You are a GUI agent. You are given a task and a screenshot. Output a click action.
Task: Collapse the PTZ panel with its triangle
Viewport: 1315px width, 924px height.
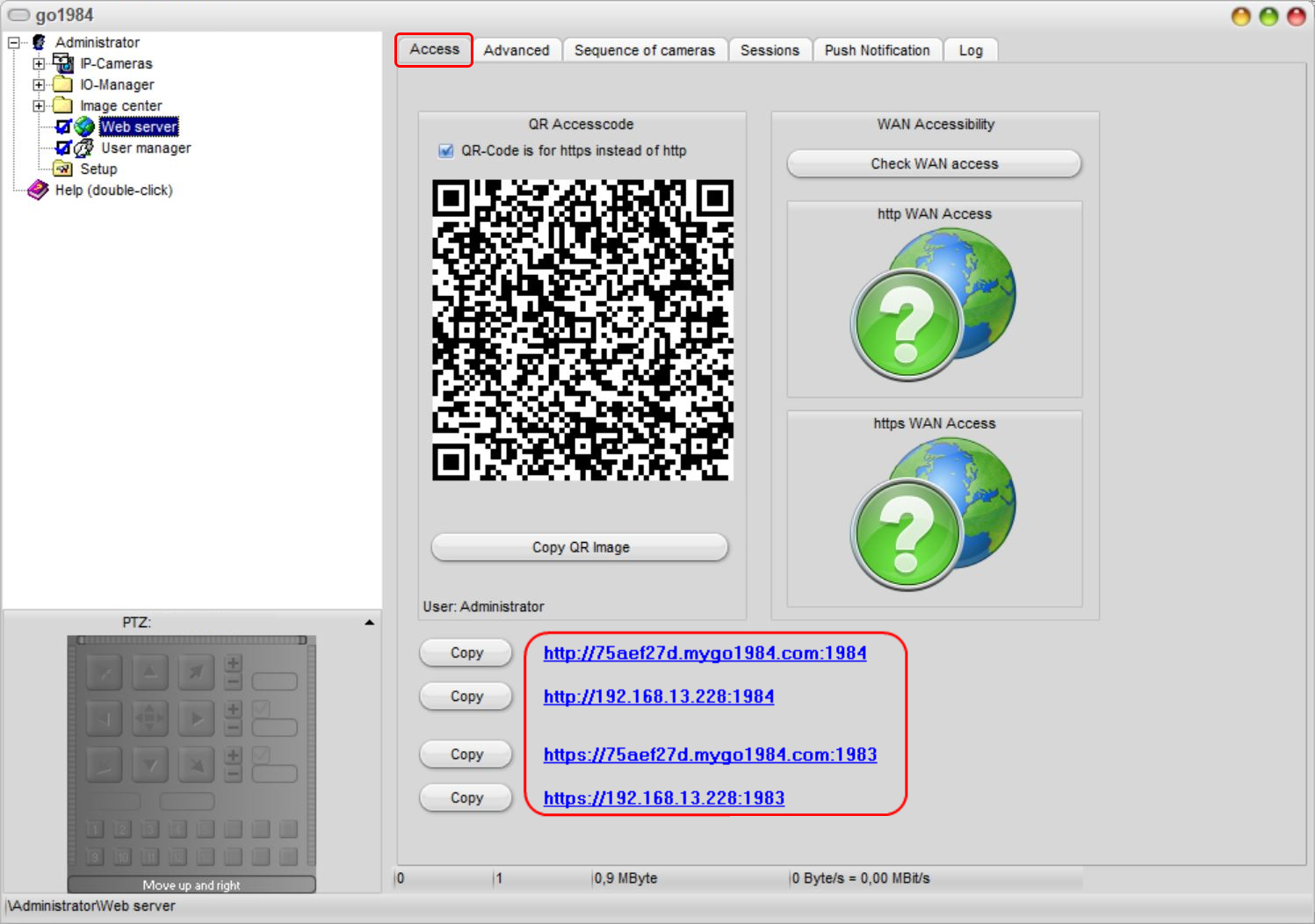369,622
